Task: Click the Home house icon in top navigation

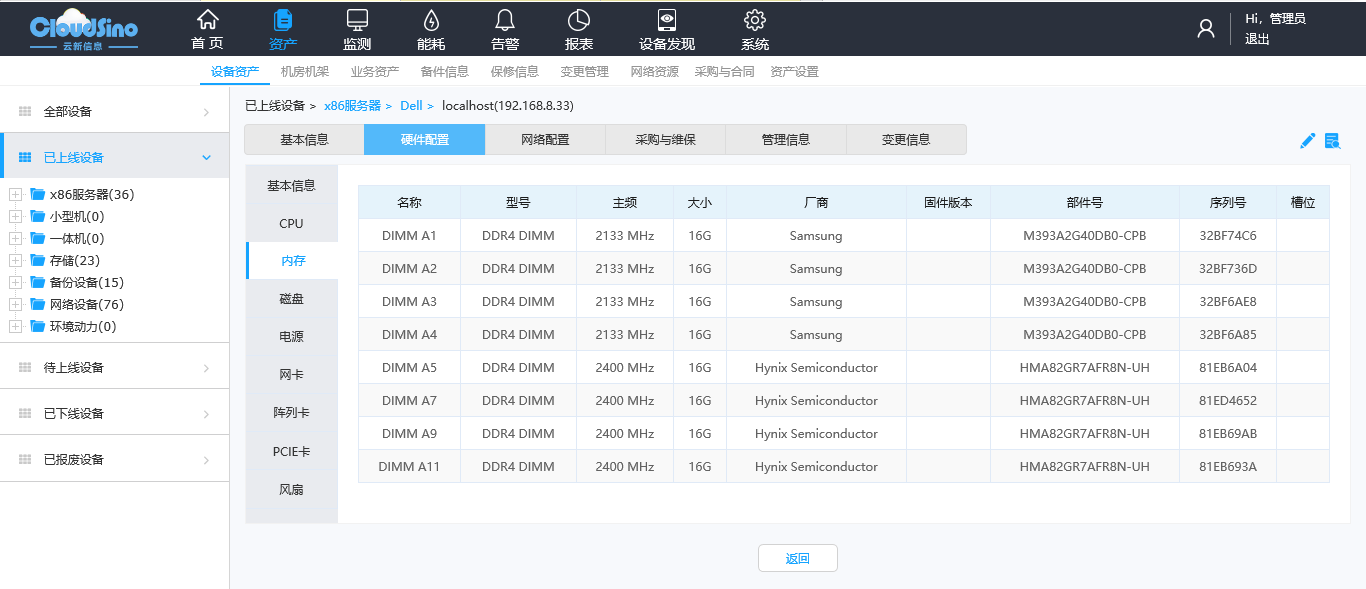Action: [207, 20]
